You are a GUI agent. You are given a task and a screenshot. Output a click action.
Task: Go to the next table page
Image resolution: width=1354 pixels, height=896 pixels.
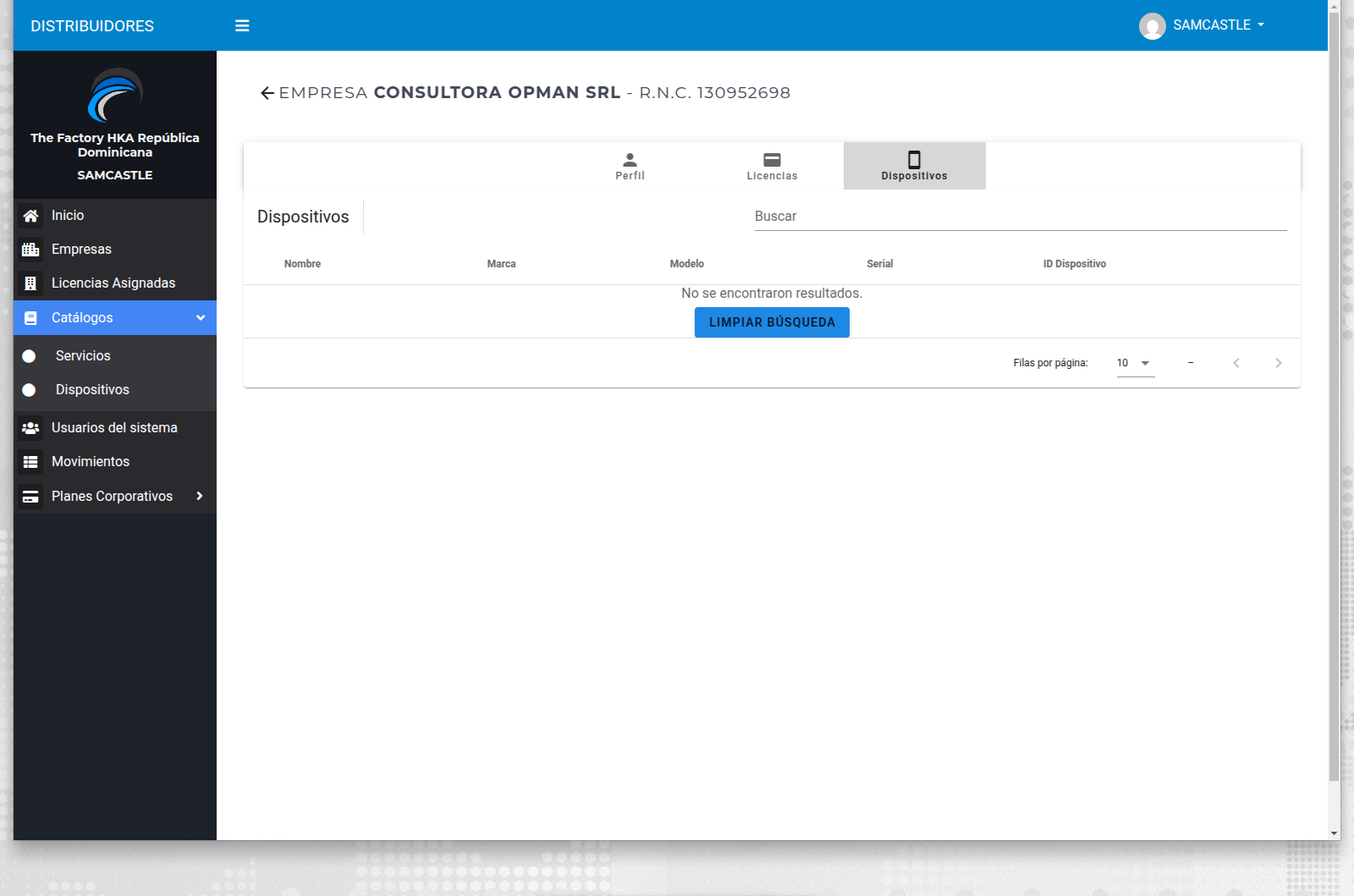point(1279,363)
